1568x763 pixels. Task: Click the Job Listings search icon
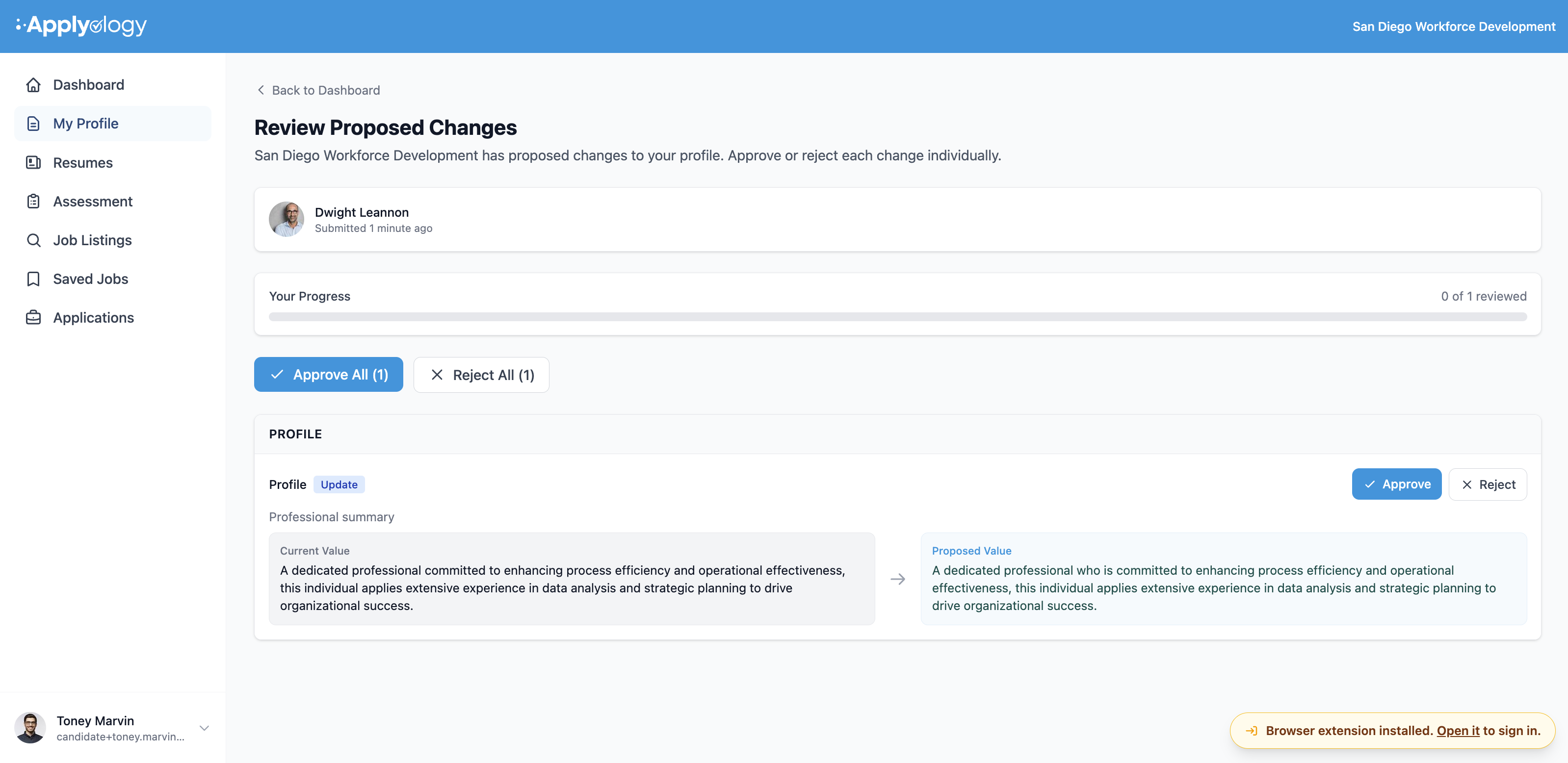(33, 240)
